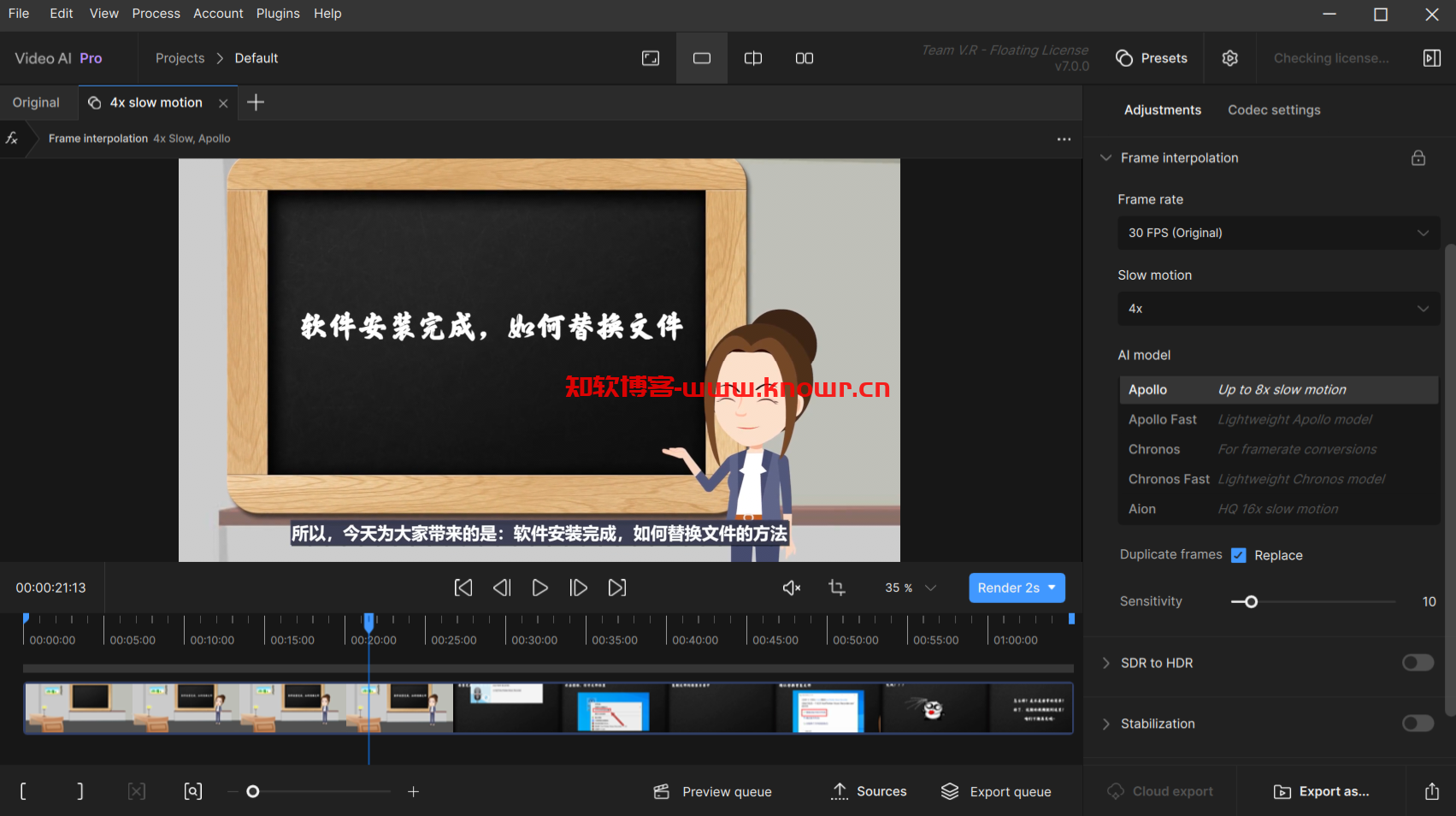Image resolution: width=1456 pixels, height=816 pixels.
Task: Jump to first frame
Action: coord(463,588)
